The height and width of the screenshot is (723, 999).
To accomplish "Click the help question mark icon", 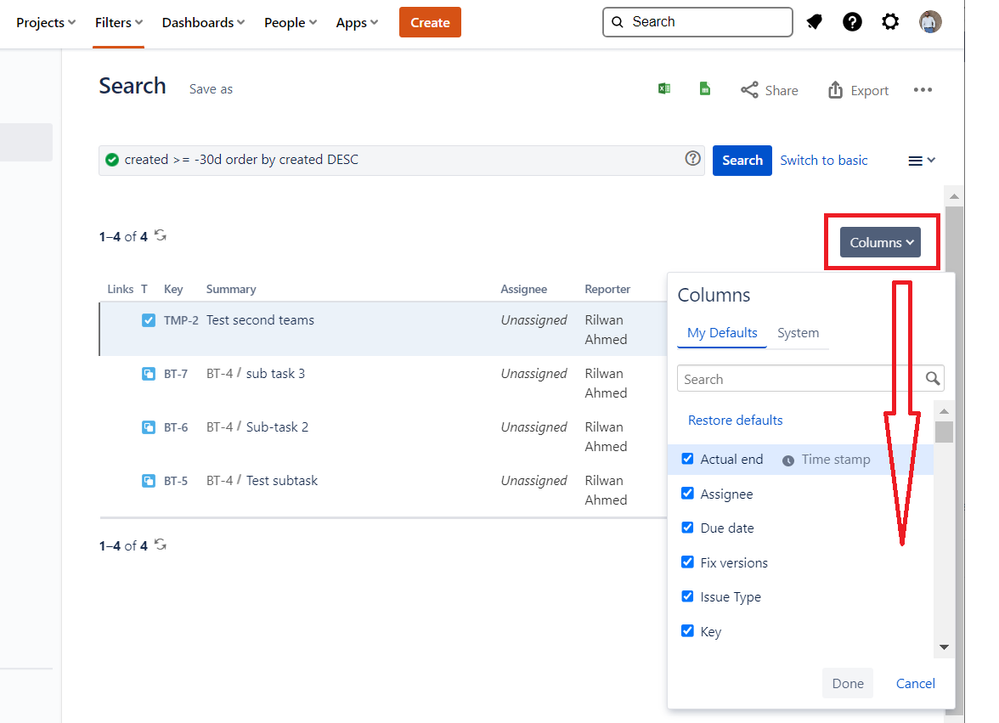I will point(852,22).
